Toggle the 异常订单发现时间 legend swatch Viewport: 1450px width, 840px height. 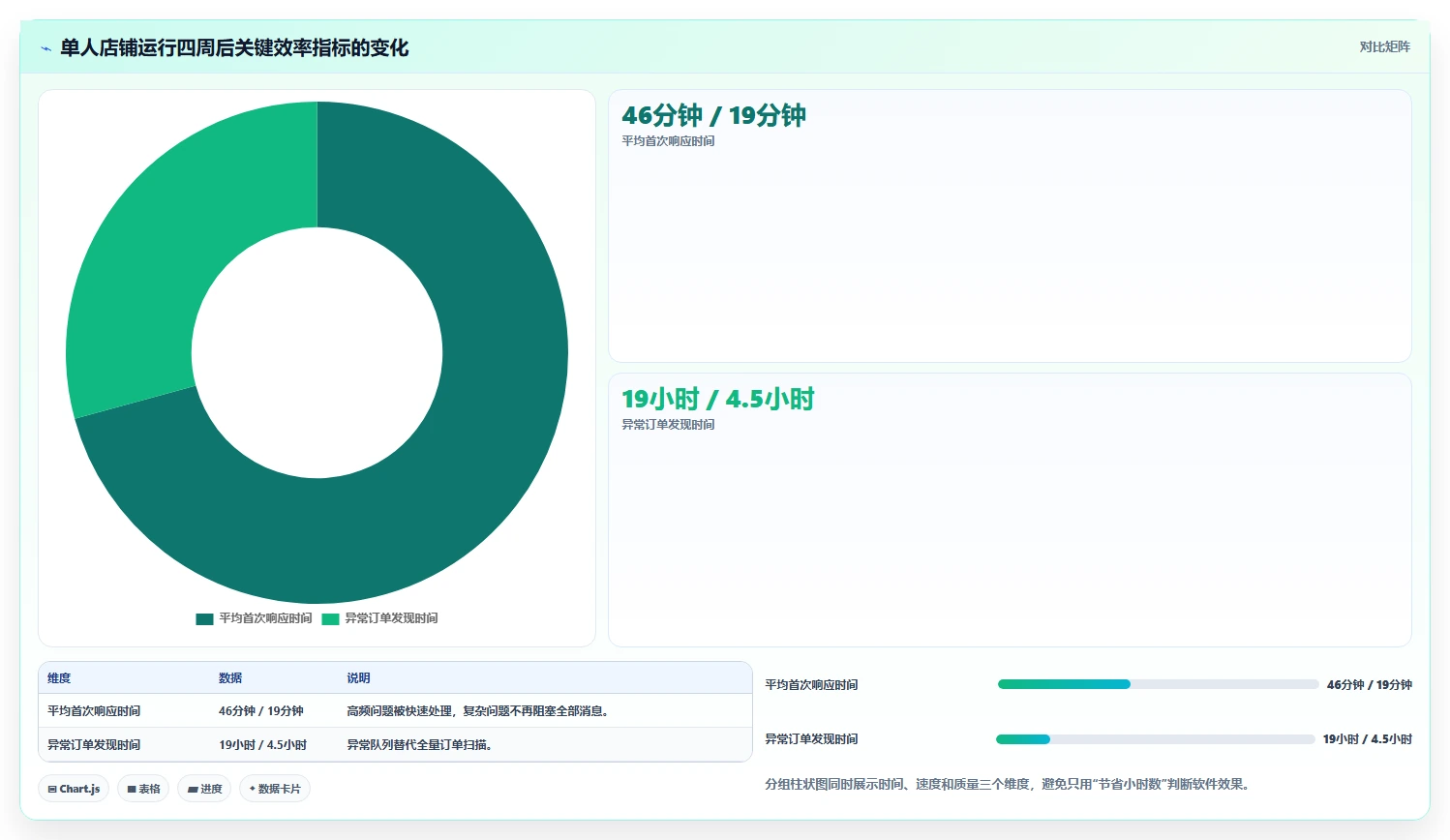[x=331, y=618]
